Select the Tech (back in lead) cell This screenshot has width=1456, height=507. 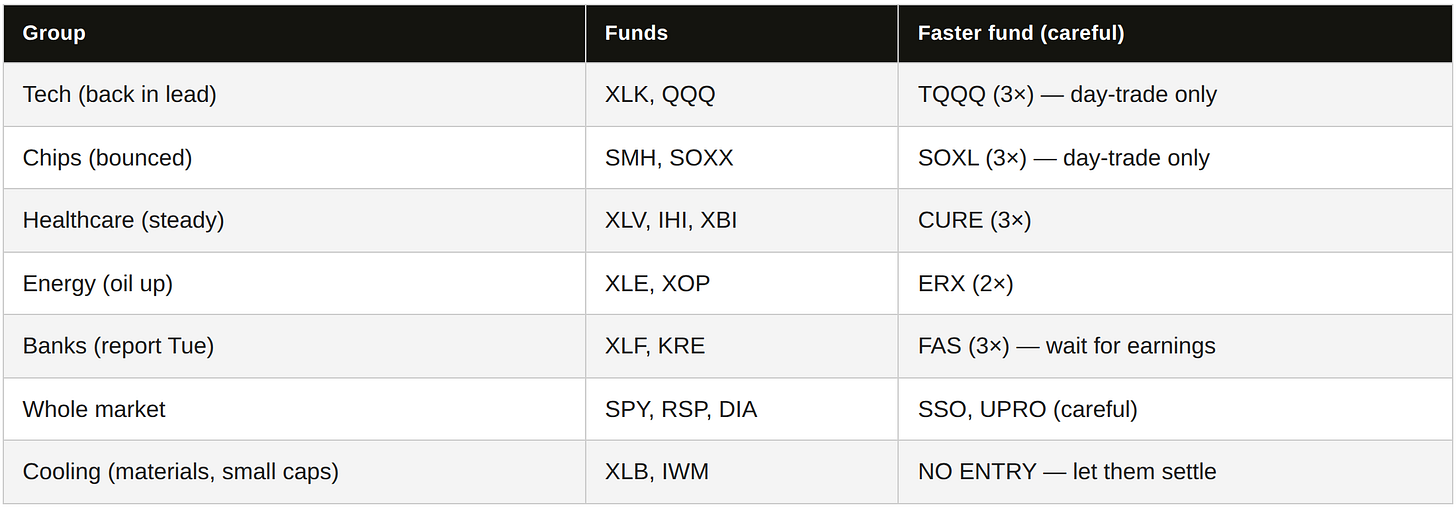coord(295,95)
